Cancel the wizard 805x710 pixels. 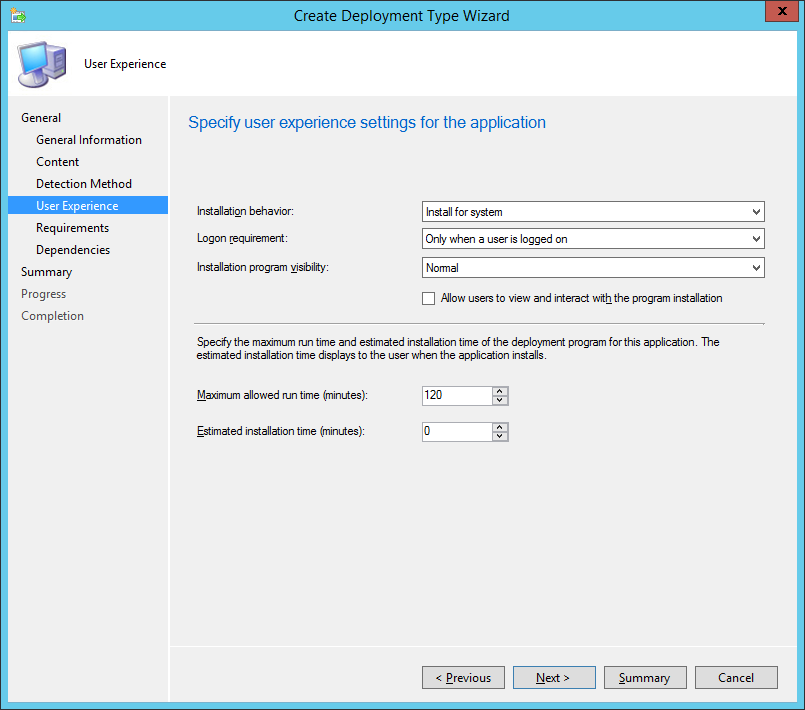[x=736, y=678]
